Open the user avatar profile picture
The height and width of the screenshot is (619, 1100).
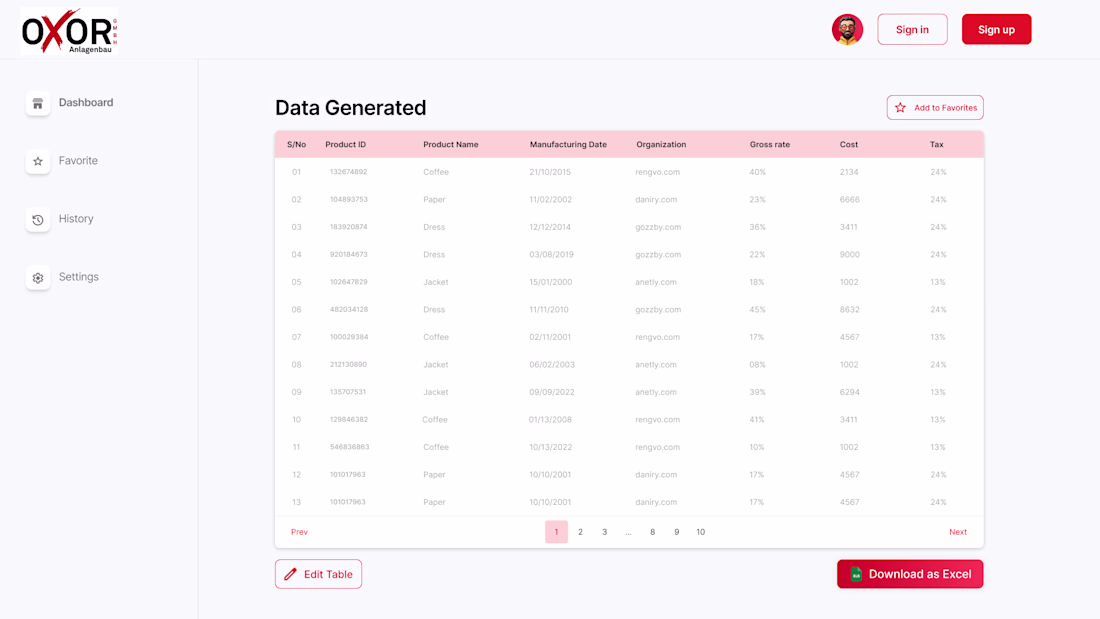[847, 29]
